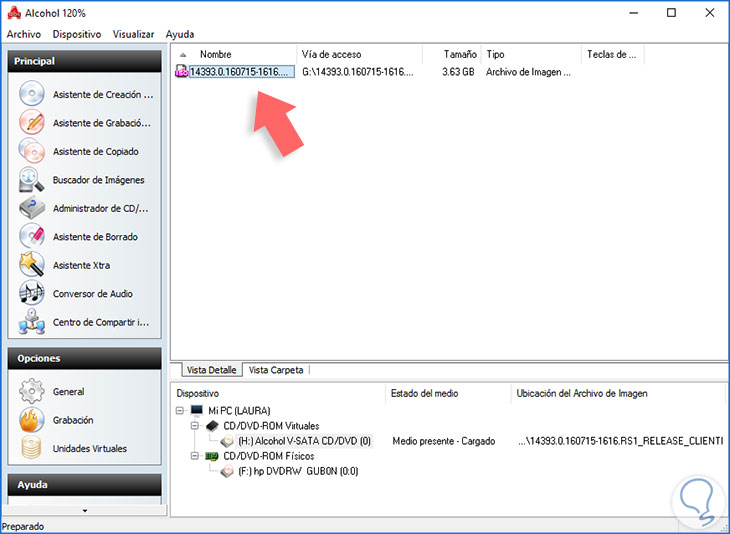
Task: Collapse the Principal panel header
Action: click(x=84, y=61)
